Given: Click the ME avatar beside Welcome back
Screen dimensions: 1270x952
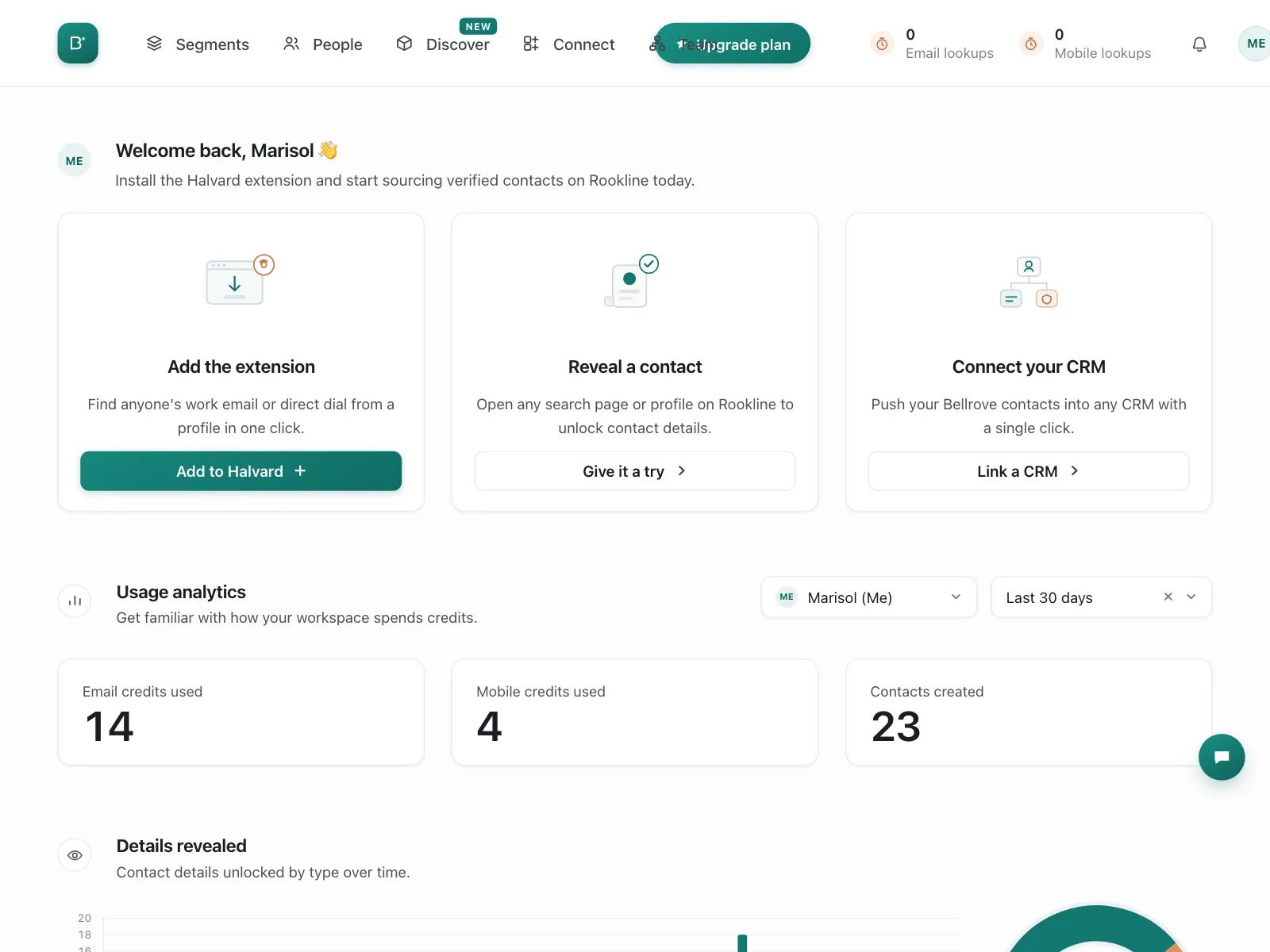Looking at the screenshot, I should coord(75,161).
